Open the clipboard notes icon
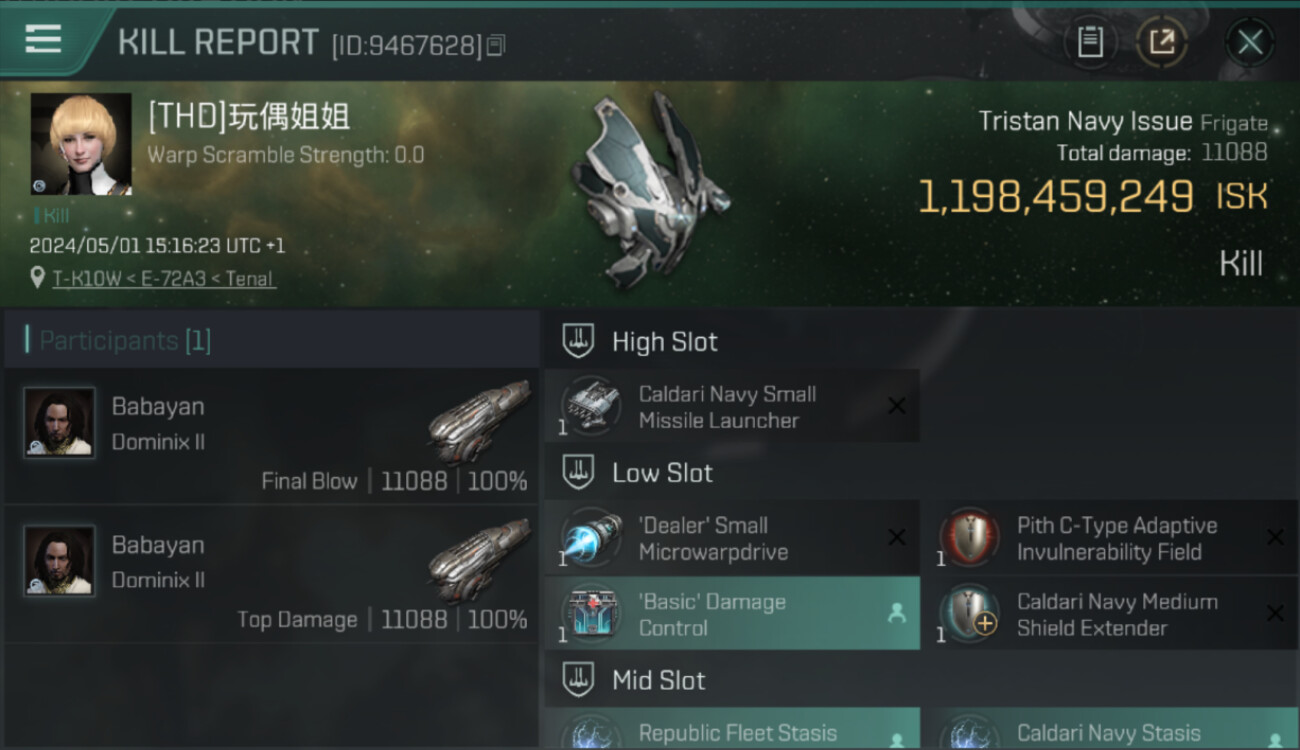 click(x=1090, y=42)
